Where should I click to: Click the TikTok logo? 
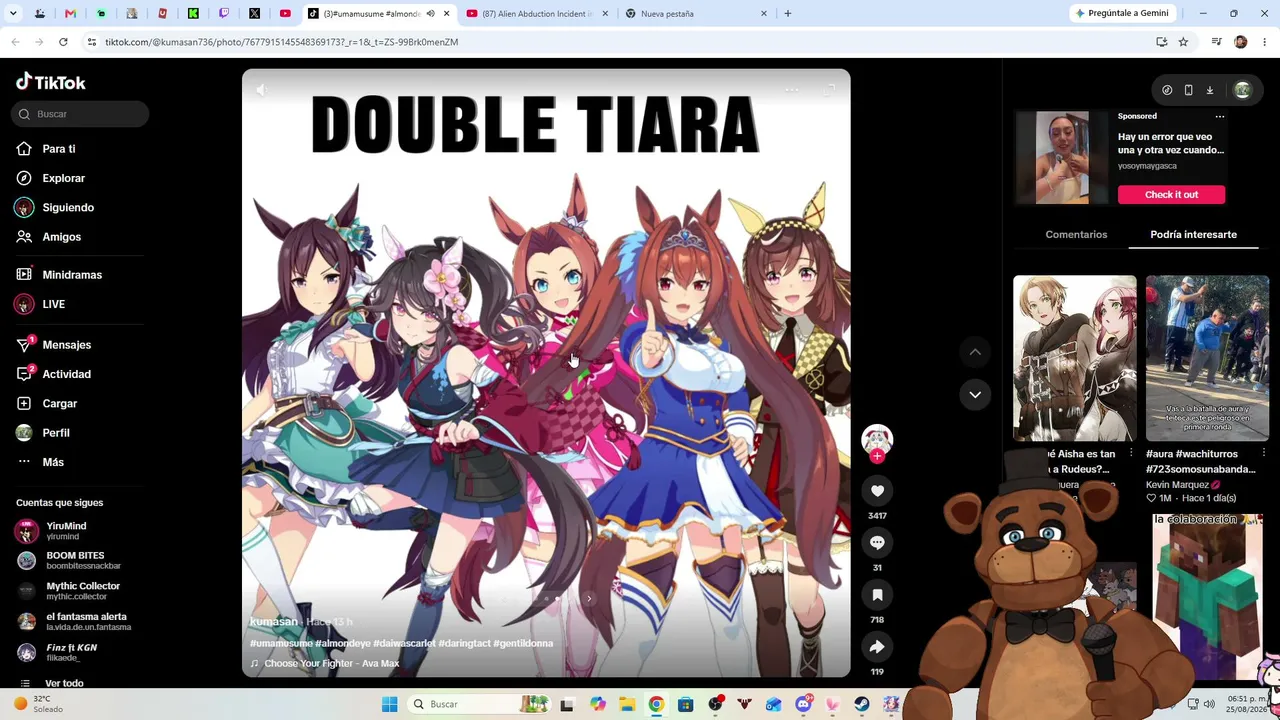pyautogui.click(x=51, y=82)
